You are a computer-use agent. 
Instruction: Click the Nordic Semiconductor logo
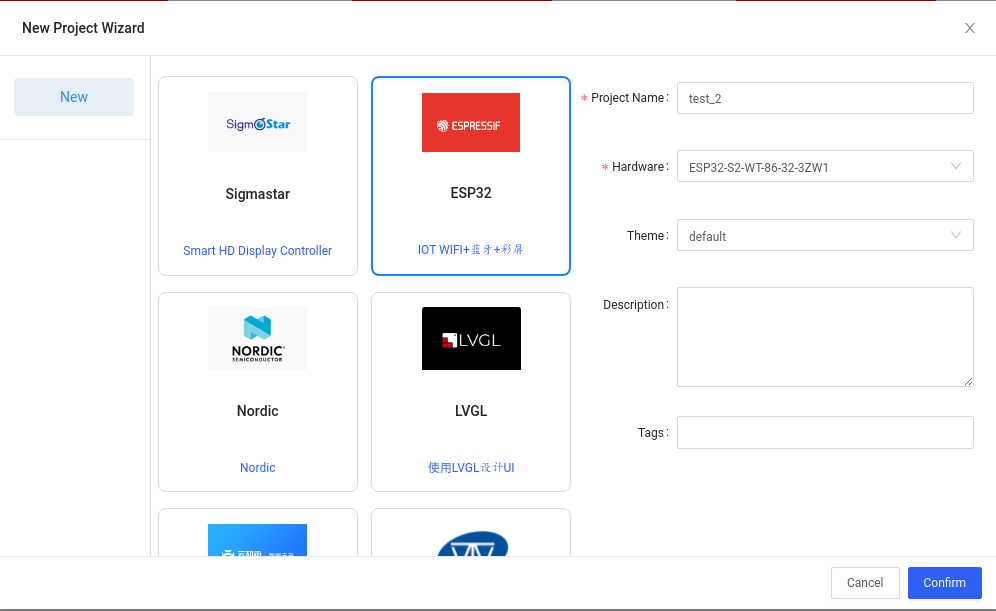tap(257, 339)
